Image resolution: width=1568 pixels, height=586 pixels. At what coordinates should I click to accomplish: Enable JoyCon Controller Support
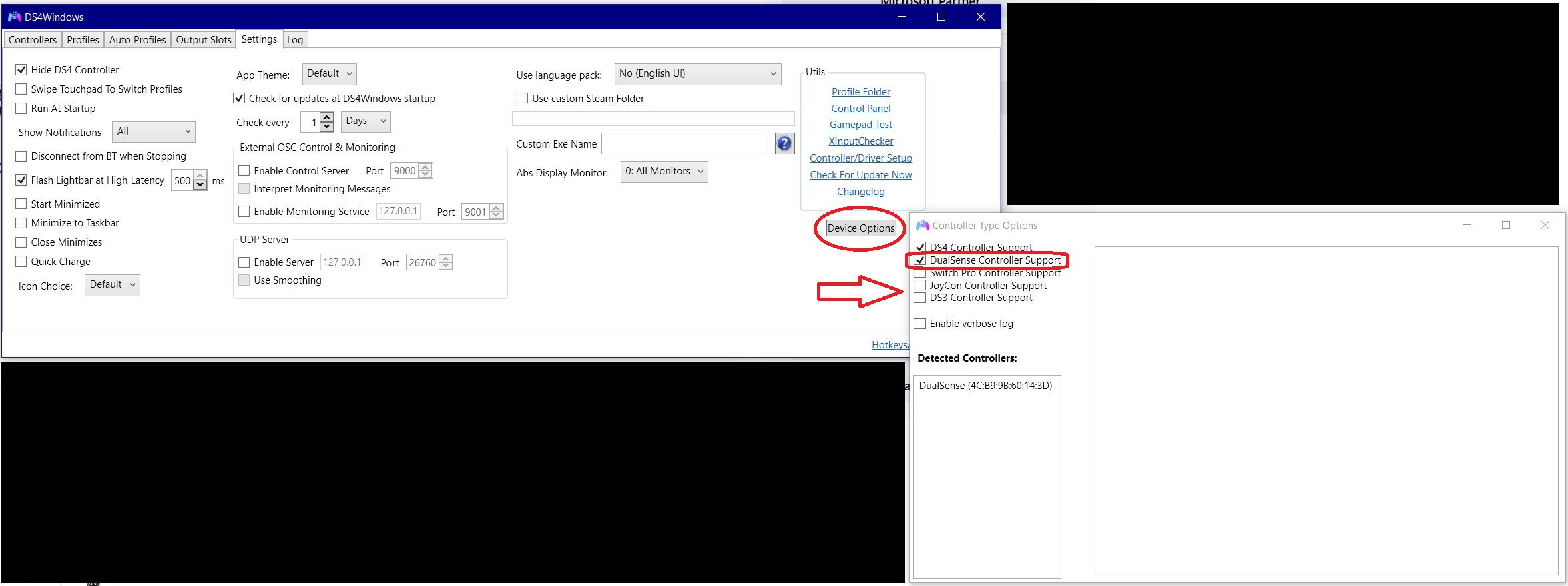click(920, 286)
